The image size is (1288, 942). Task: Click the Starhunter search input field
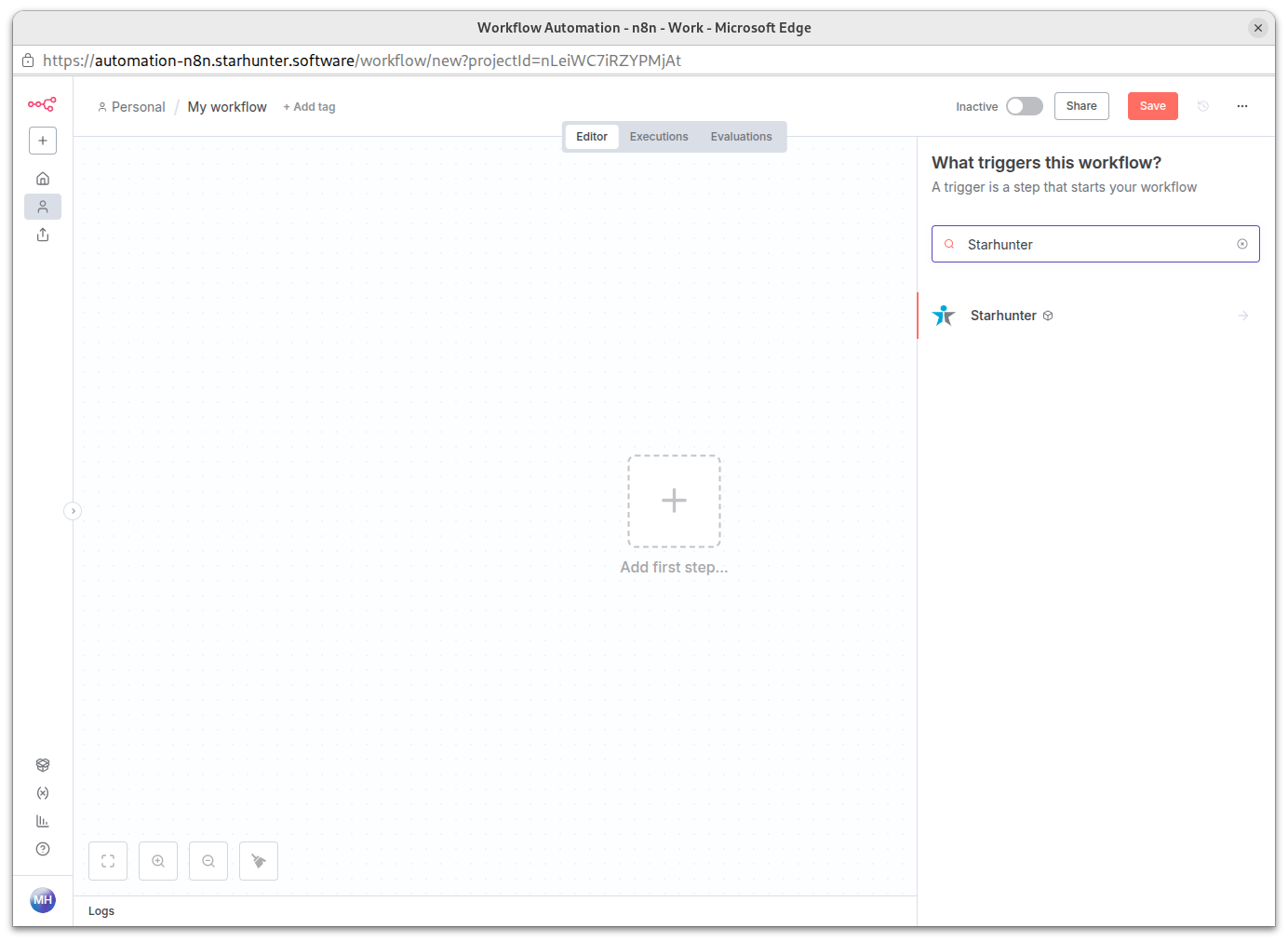click(x=1095, y=244)
